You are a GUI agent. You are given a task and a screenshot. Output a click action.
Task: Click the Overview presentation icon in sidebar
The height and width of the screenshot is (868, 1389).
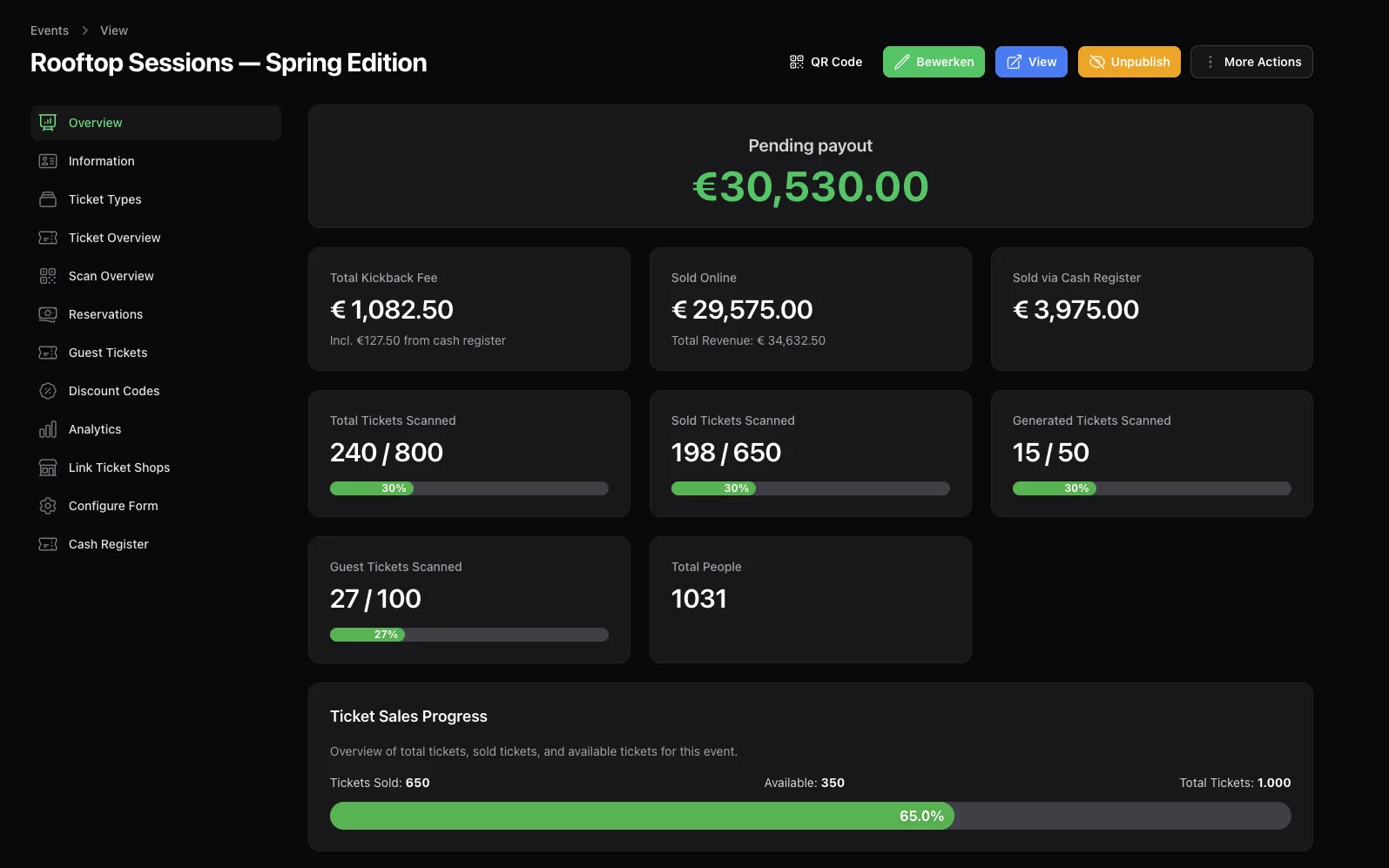[x=48, y=123]
